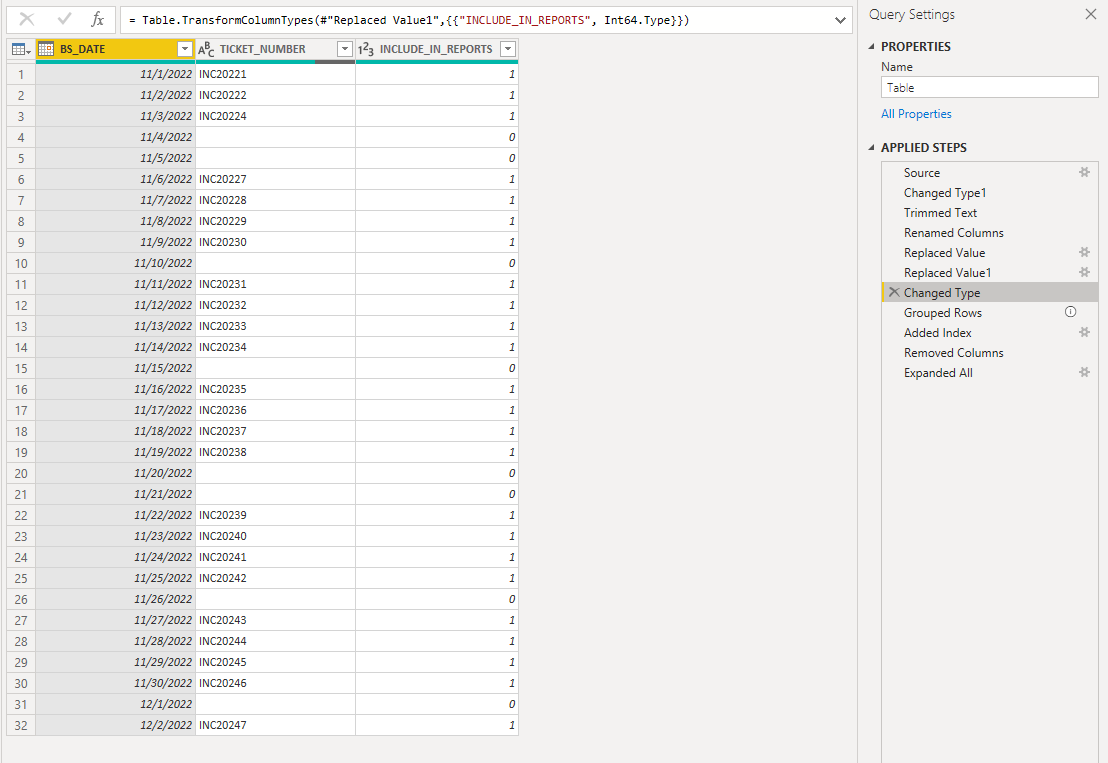
Task: Select the Source applied step
Action: [921, 172]
